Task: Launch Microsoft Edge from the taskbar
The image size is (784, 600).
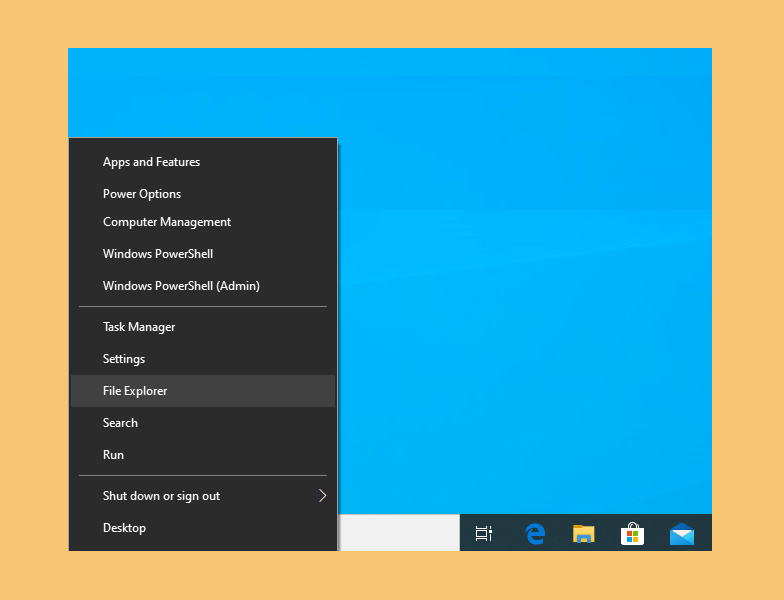Action: coord(534,534)
